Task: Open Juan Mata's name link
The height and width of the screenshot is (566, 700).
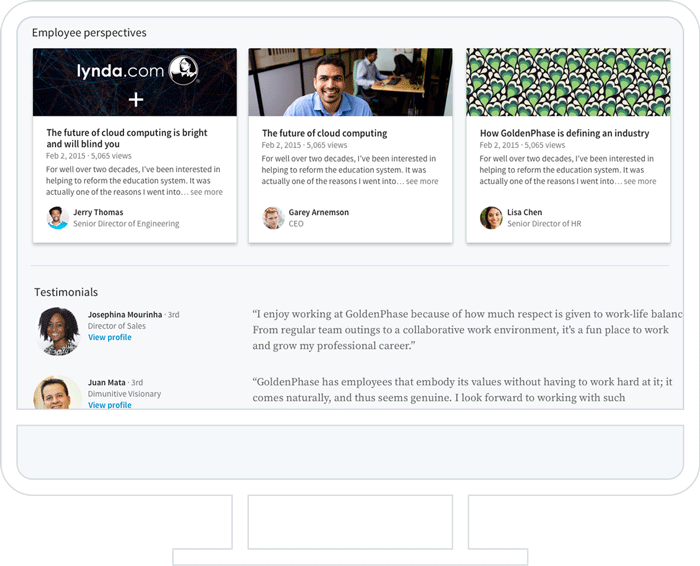Action: coord(107,382)
